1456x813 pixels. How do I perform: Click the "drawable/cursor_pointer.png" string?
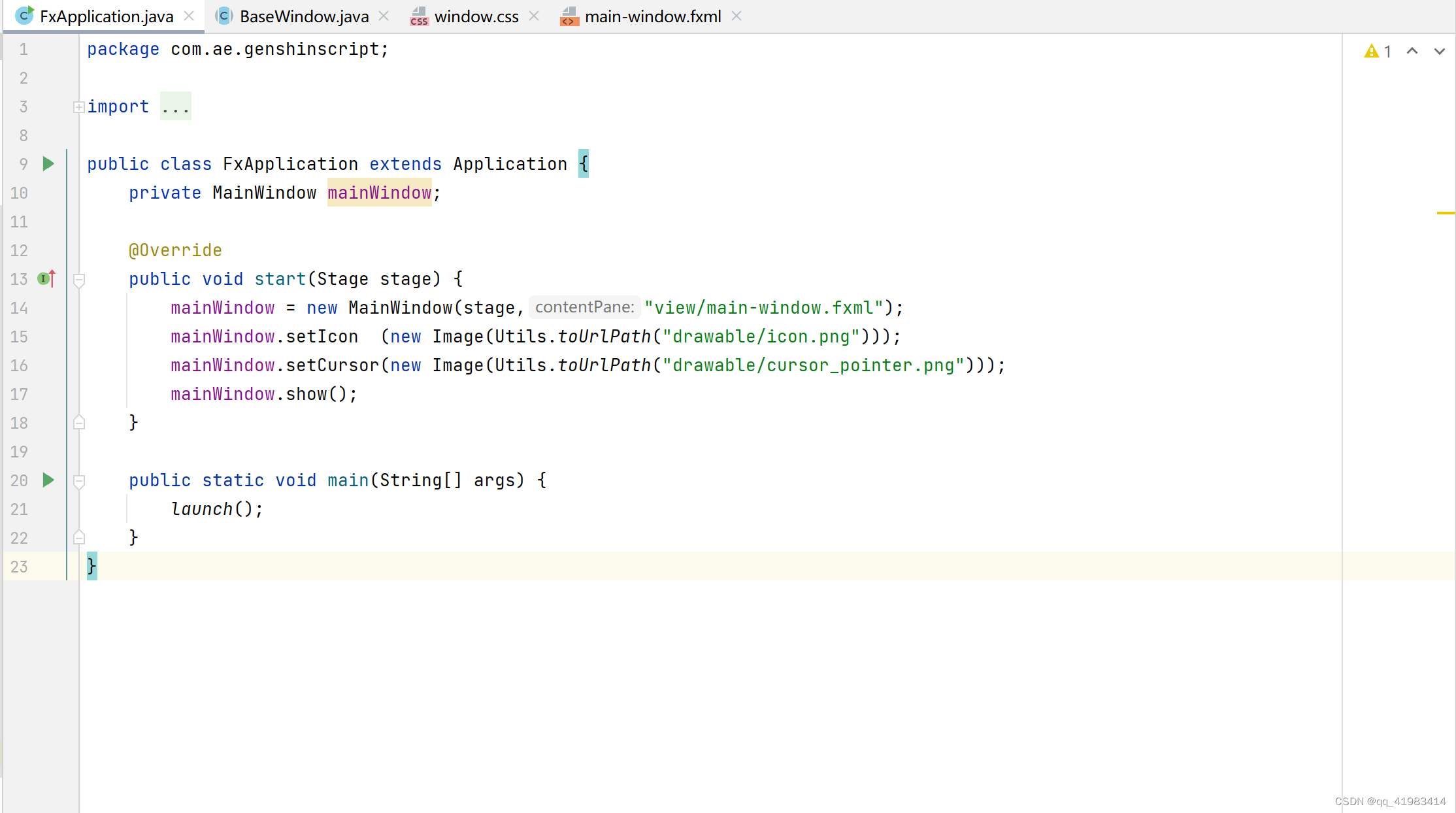814,365
